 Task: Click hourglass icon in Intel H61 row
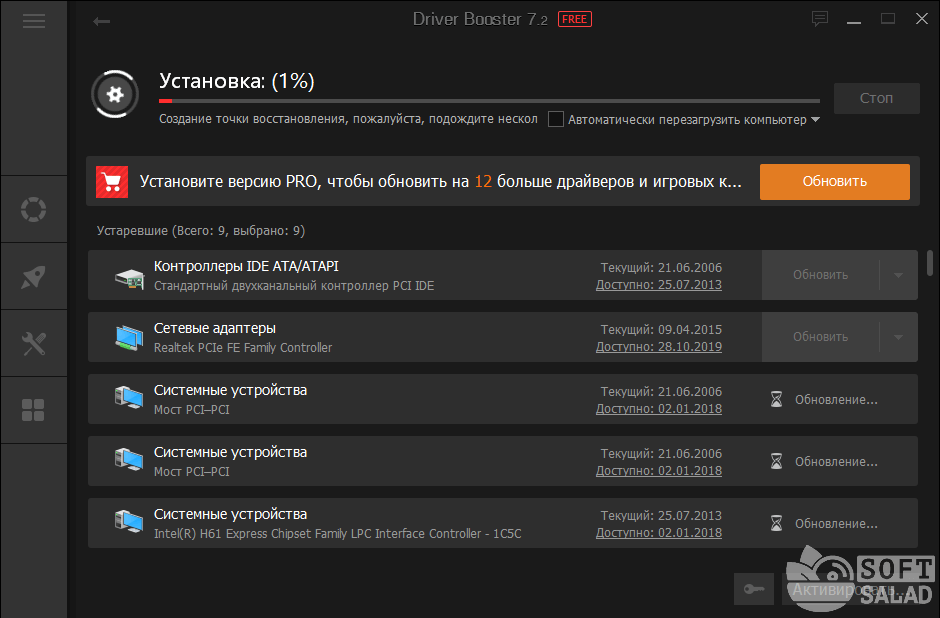point(776,523)
